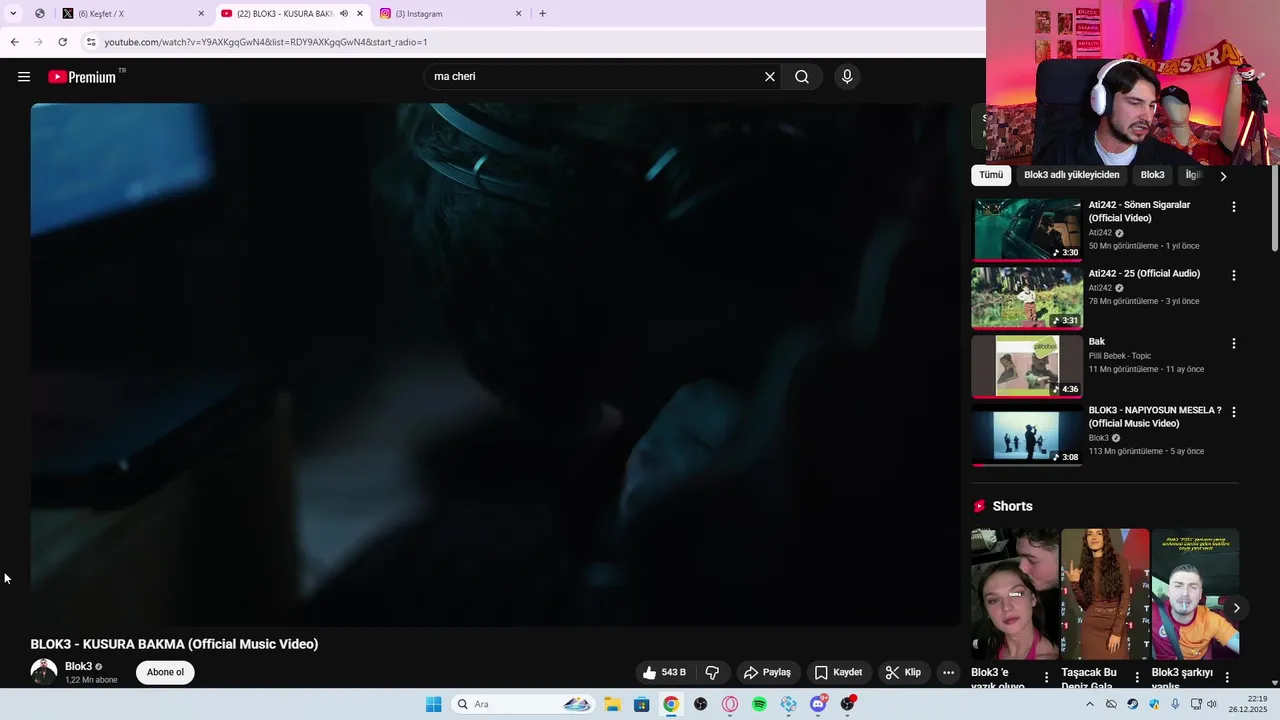Screen dimensions: 1280x720
Task: Open BLOK3 - NAPIYOSUN MESELA title link
Action: tap(1155, 417)
